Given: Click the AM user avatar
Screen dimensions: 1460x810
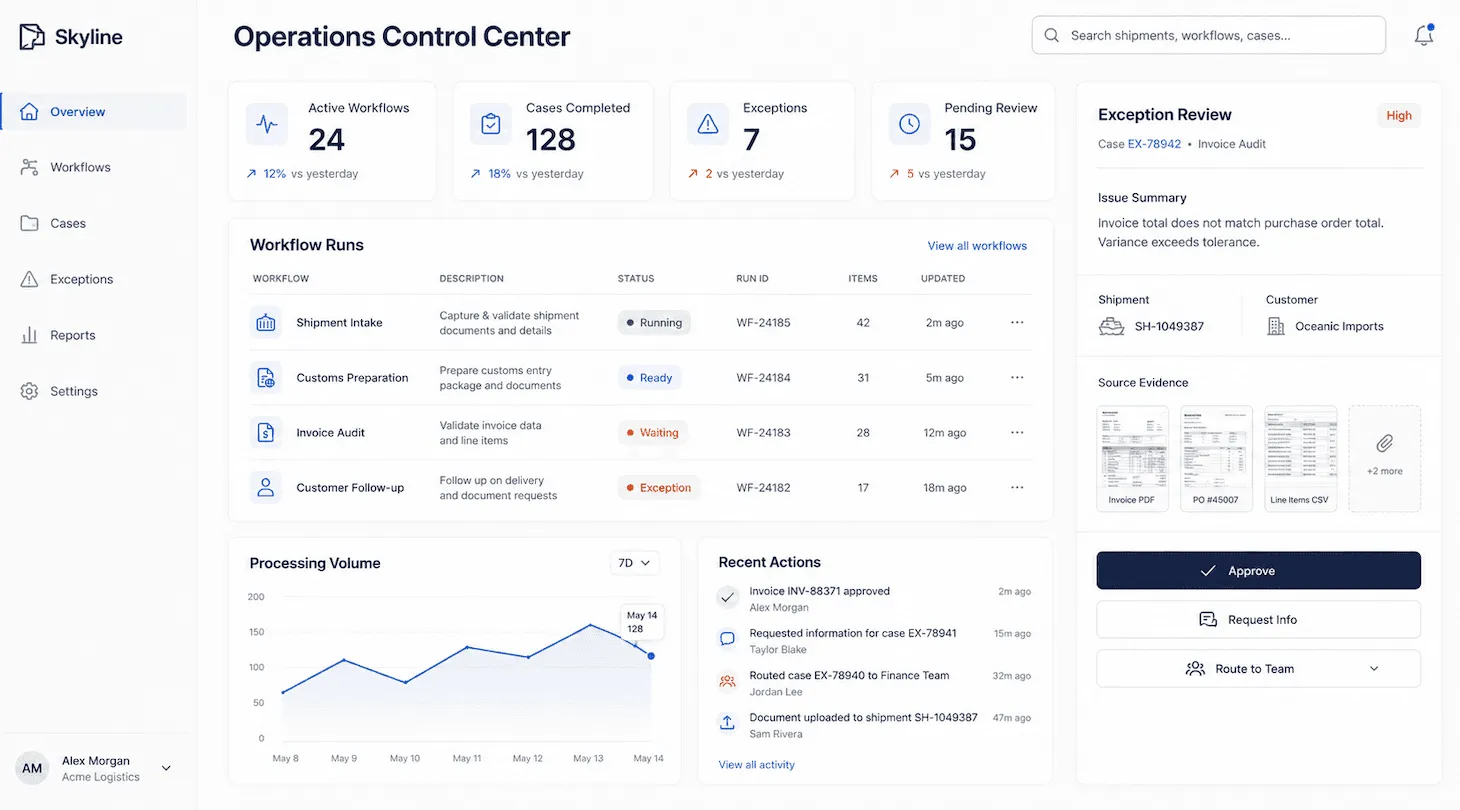Looking at the screenshot, I should pos(32,768).
